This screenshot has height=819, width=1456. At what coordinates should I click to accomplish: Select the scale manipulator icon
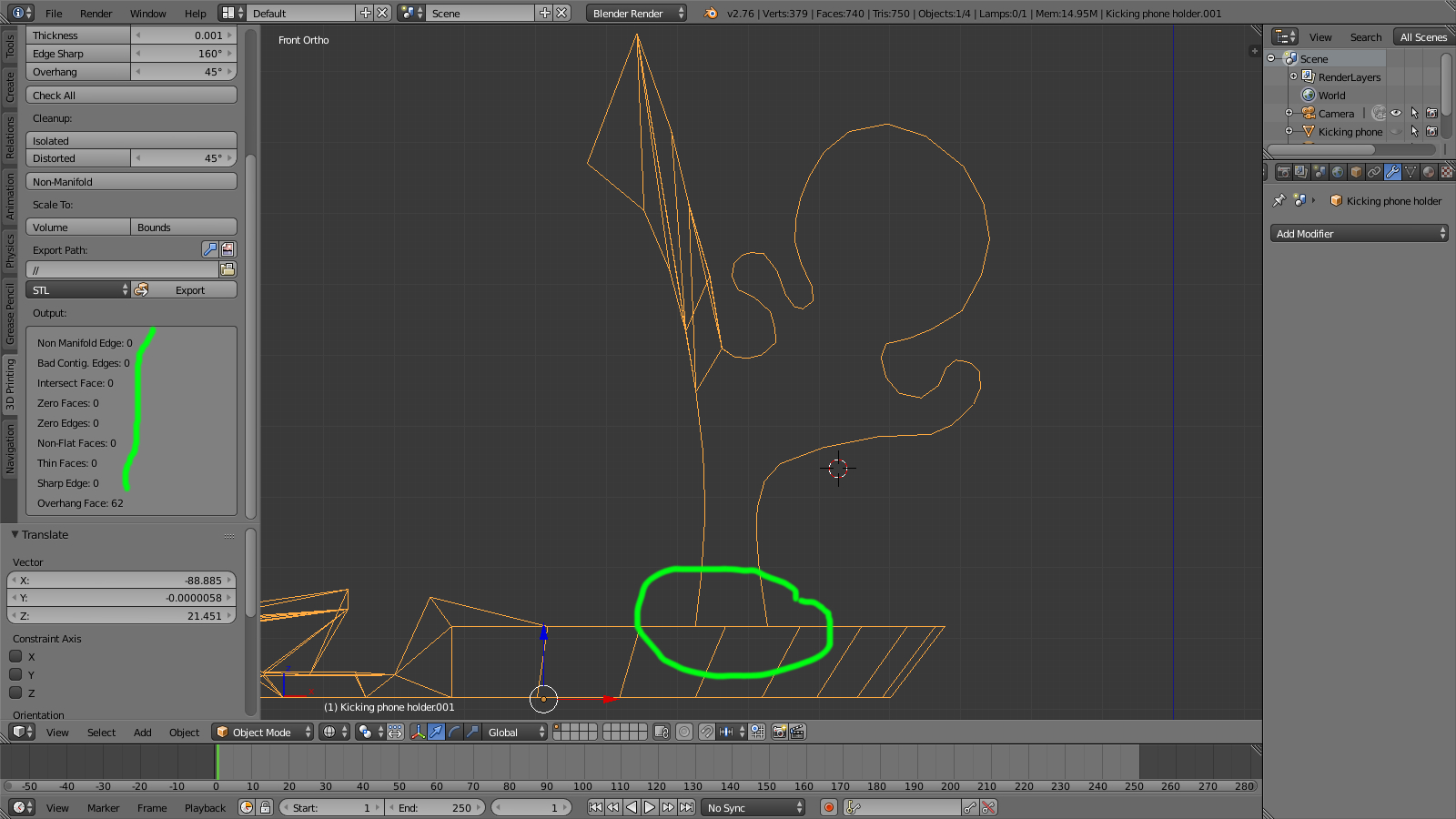(472, 732)
